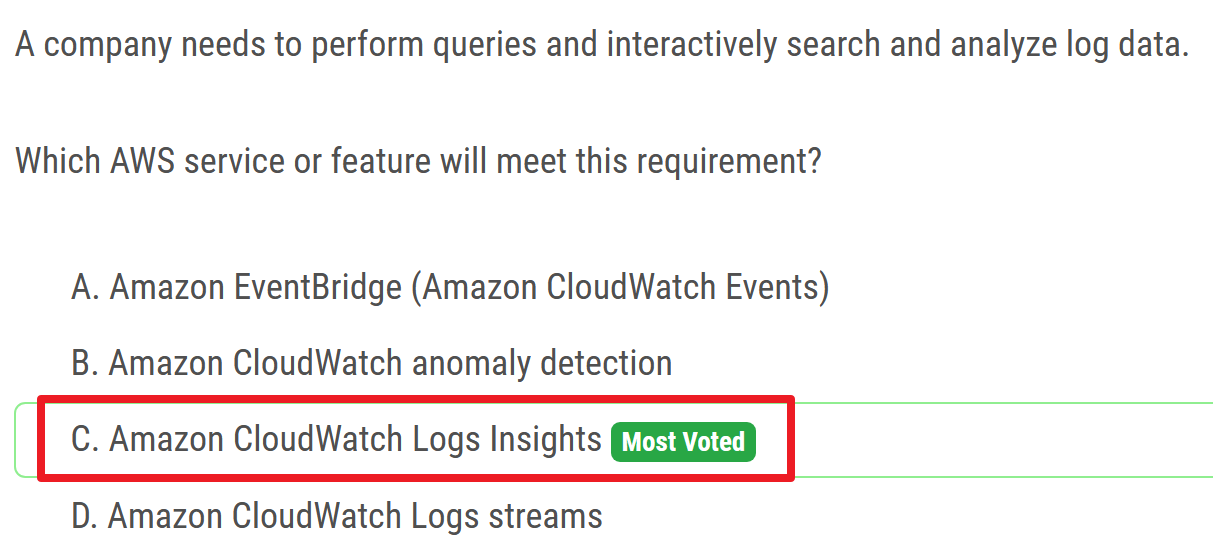1213x554 pixels.
Task: Click the green Most Voted badge
Action: point(684,441)
